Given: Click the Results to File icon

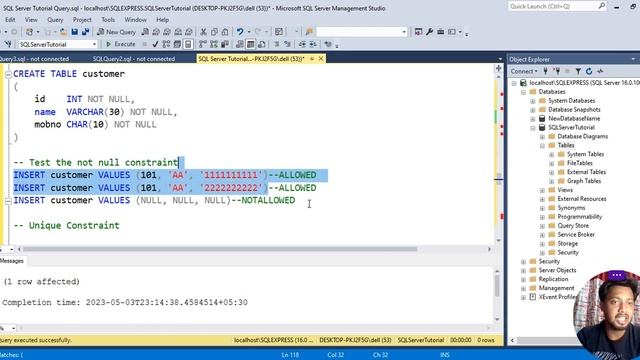Looking at the screenshot, I should click(262, 44).
